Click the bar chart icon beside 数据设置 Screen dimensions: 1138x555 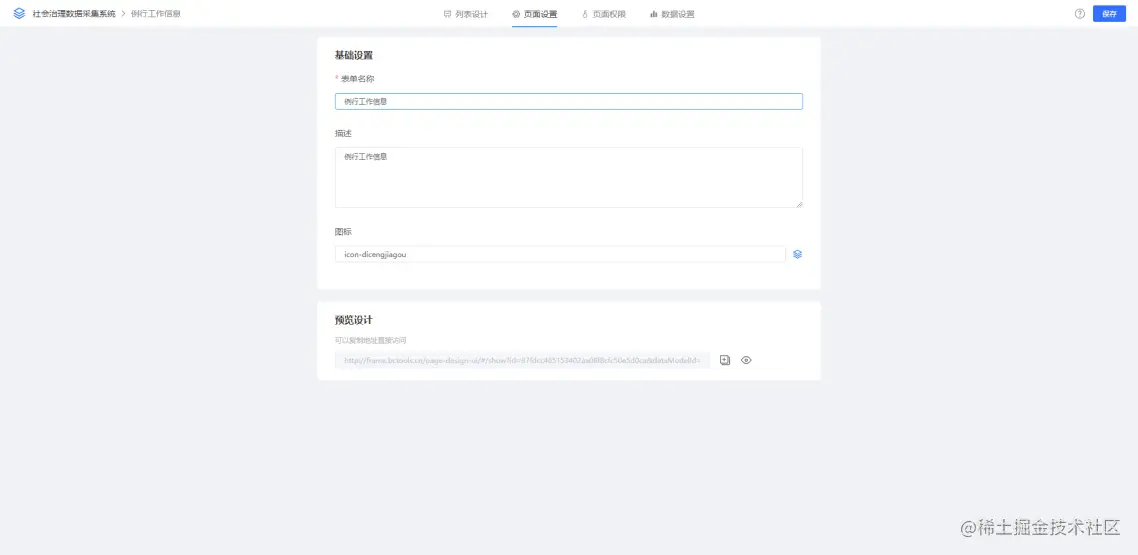point(653,14)
